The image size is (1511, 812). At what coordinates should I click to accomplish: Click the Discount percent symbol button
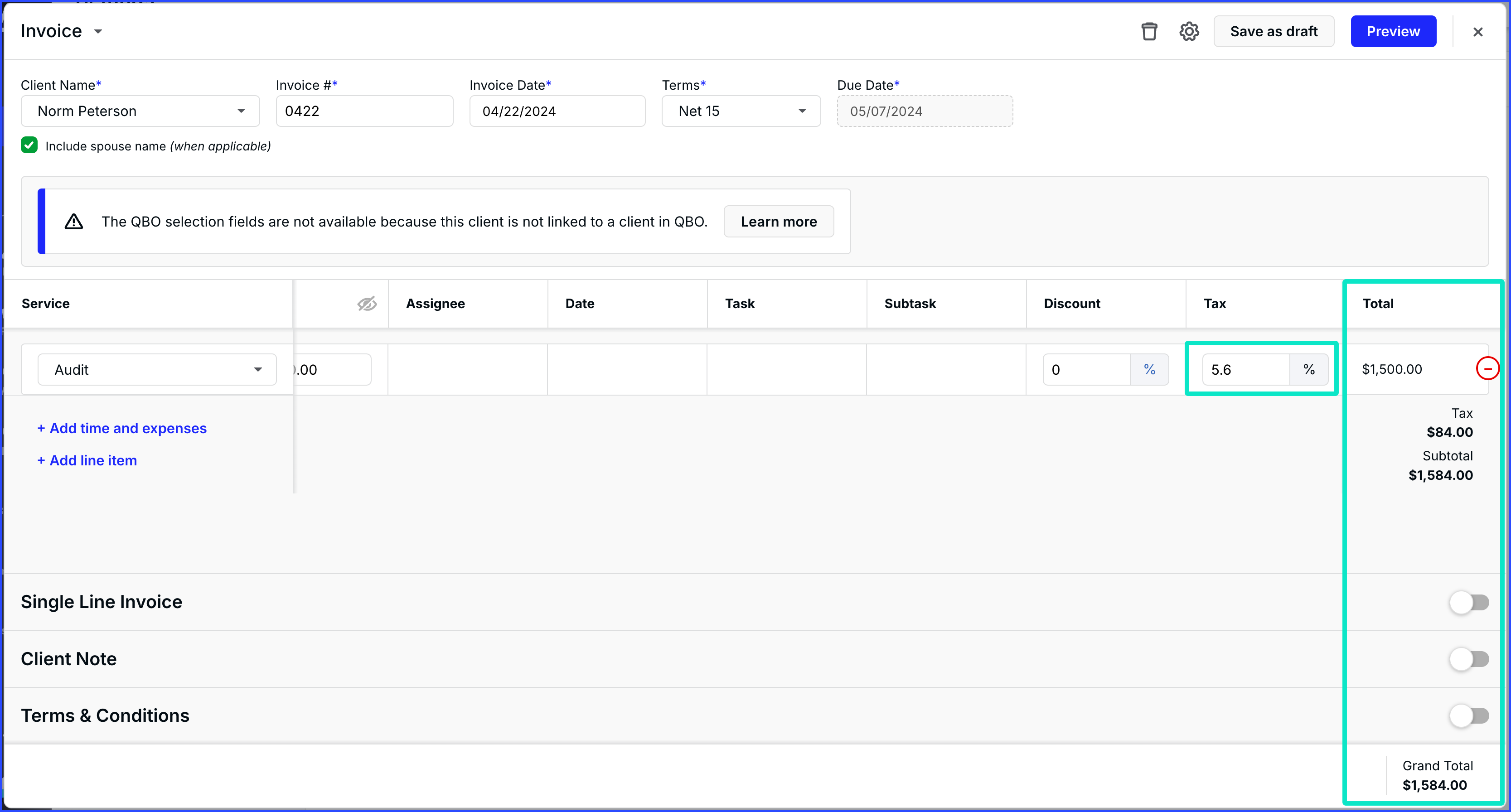point(1149,369)
